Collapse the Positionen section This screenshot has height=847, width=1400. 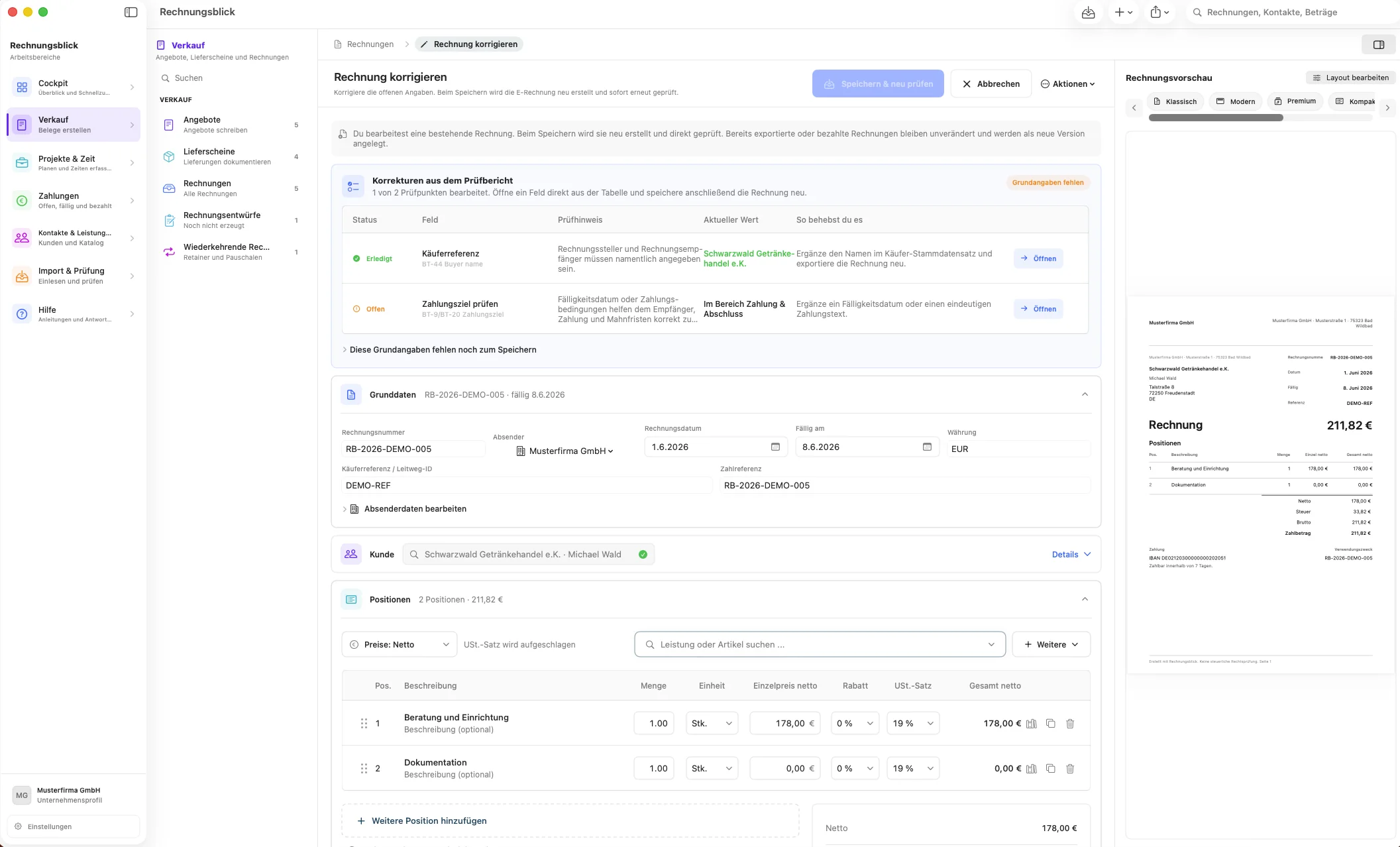click(x=1085, y=599)
